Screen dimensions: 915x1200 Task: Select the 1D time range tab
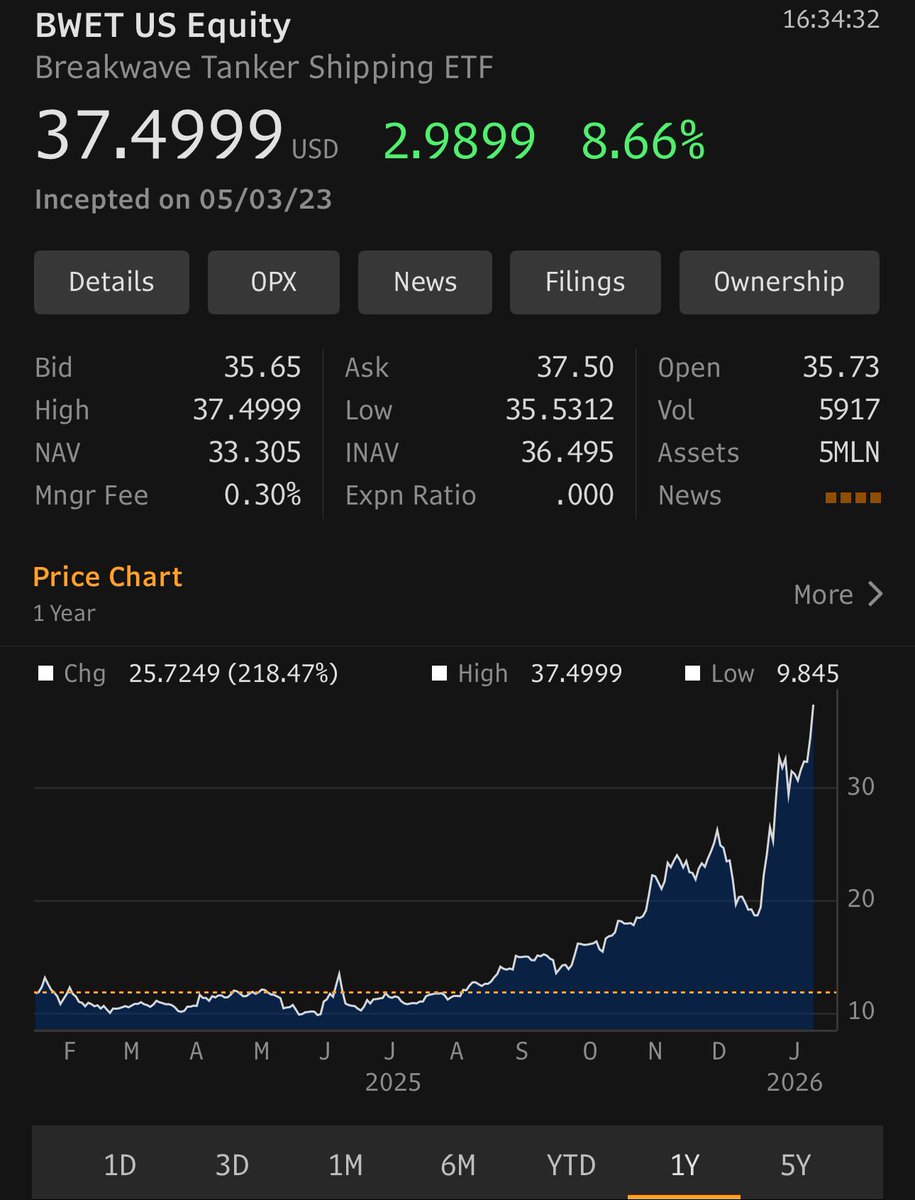pos(120,1165)
